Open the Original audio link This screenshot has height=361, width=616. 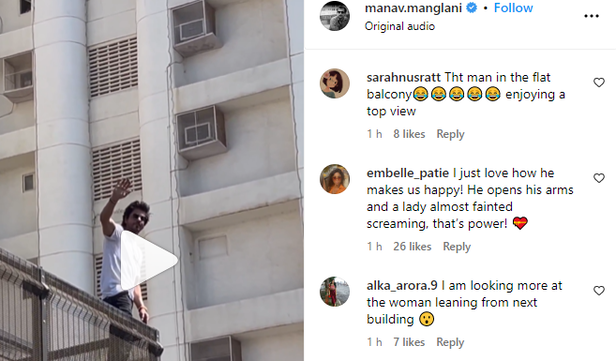point(400,26)
